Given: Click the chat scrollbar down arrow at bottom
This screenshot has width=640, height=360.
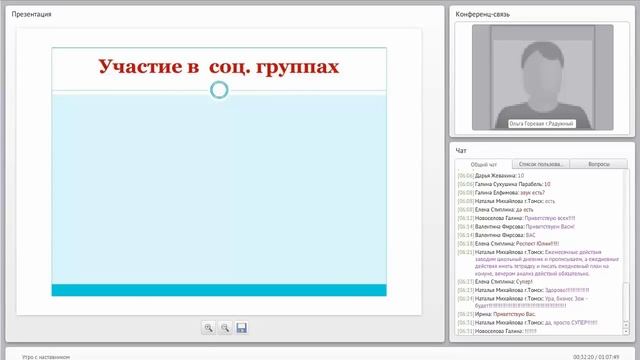Looking at the screenshot, I should [x=626, y=332].
